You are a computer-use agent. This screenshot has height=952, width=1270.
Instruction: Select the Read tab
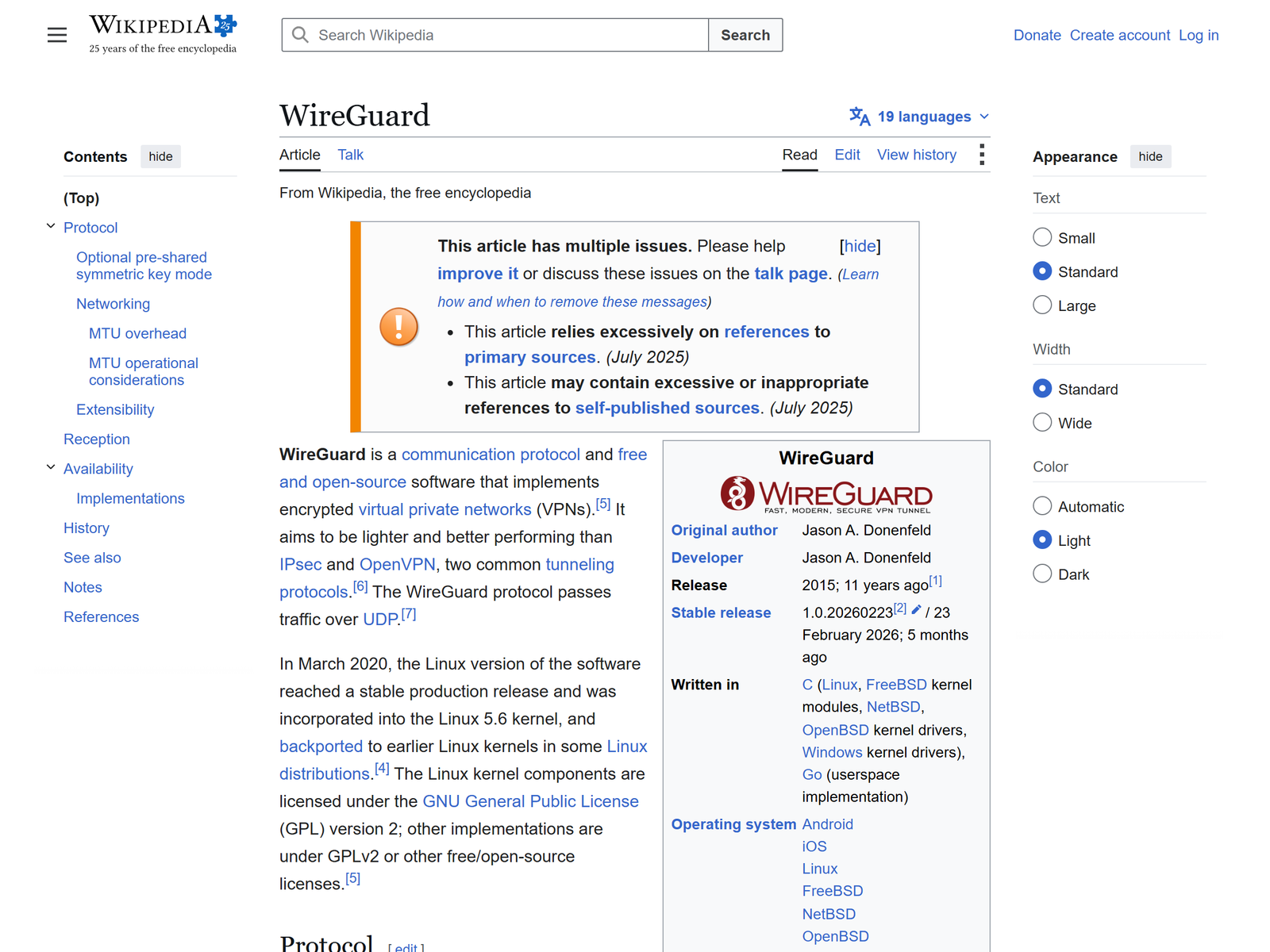(799, 155)
